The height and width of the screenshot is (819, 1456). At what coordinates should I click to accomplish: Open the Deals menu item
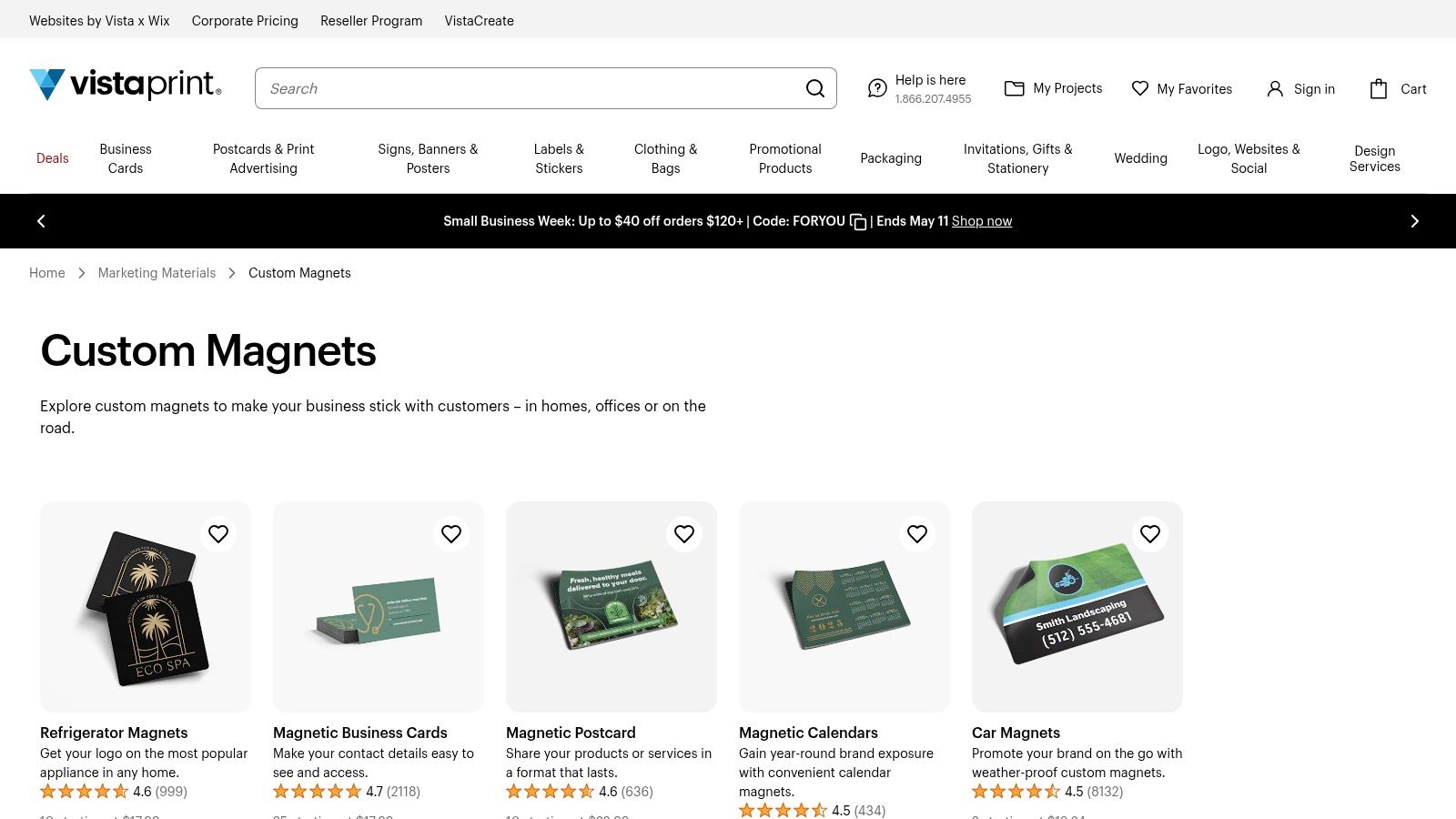(53, 158)
